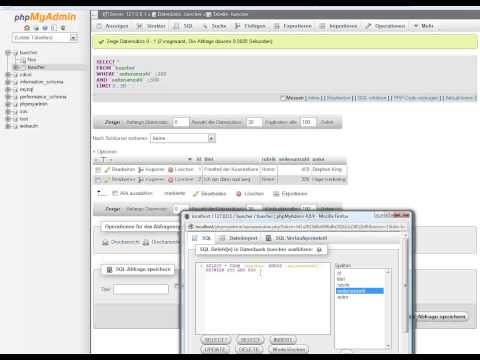
Task: Click the Druckansicht link
Action: pyautogui.click(x=120, y=242)
